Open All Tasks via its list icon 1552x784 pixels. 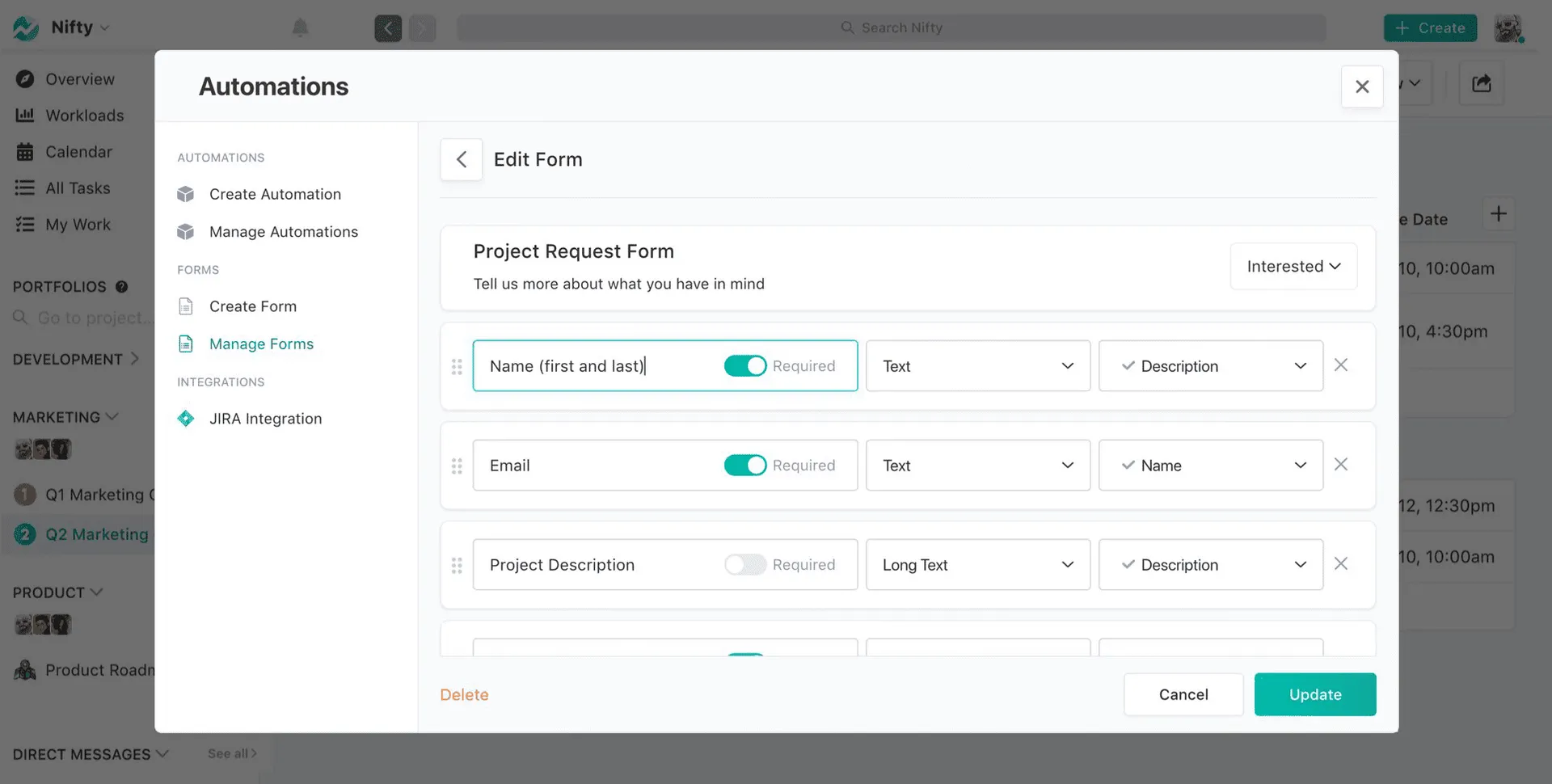pos(25,188)
